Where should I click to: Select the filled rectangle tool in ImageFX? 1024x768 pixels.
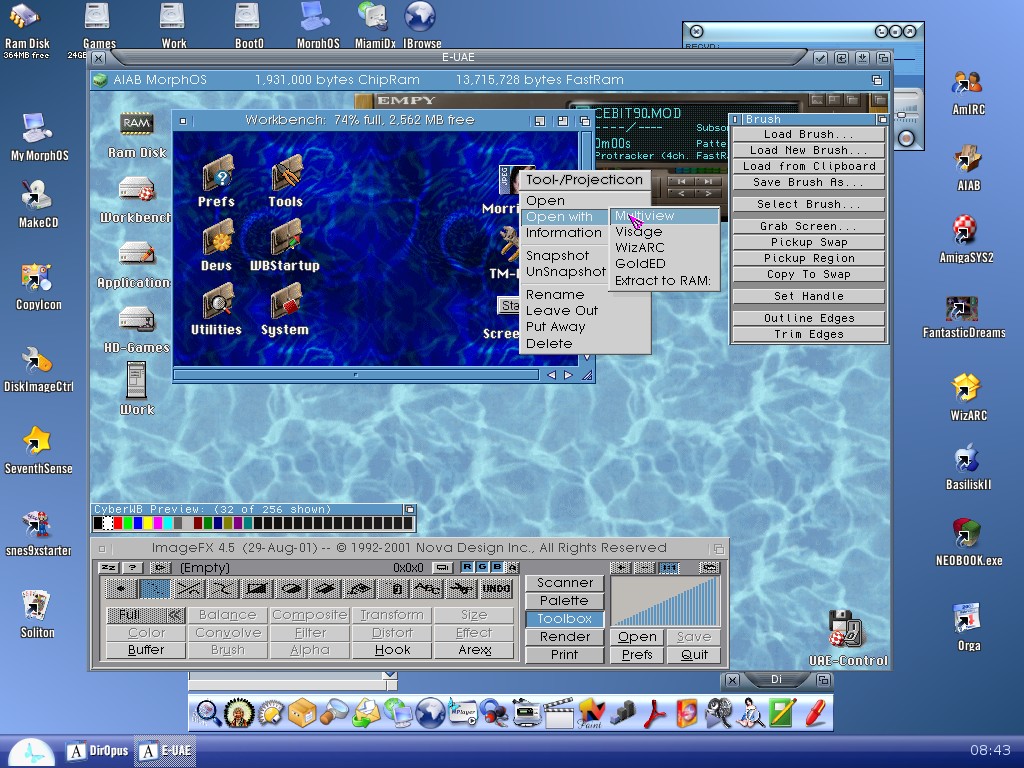pyautogui.click(x=257, y=589)
